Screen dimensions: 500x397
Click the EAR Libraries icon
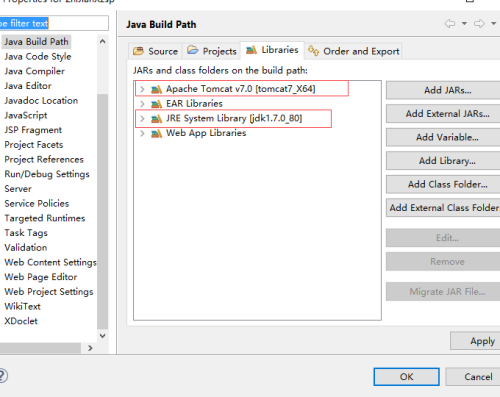point(156,104)
